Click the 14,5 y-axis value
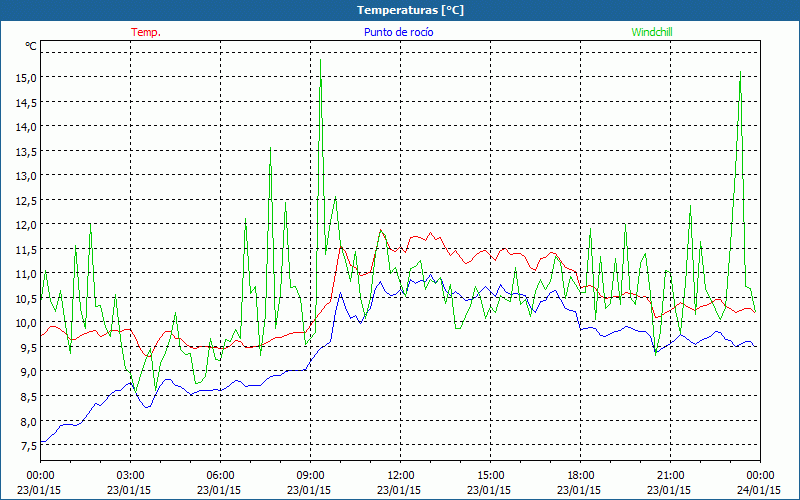Image resolution: width=800 pixels, height=500 pixels. (26, 102)
